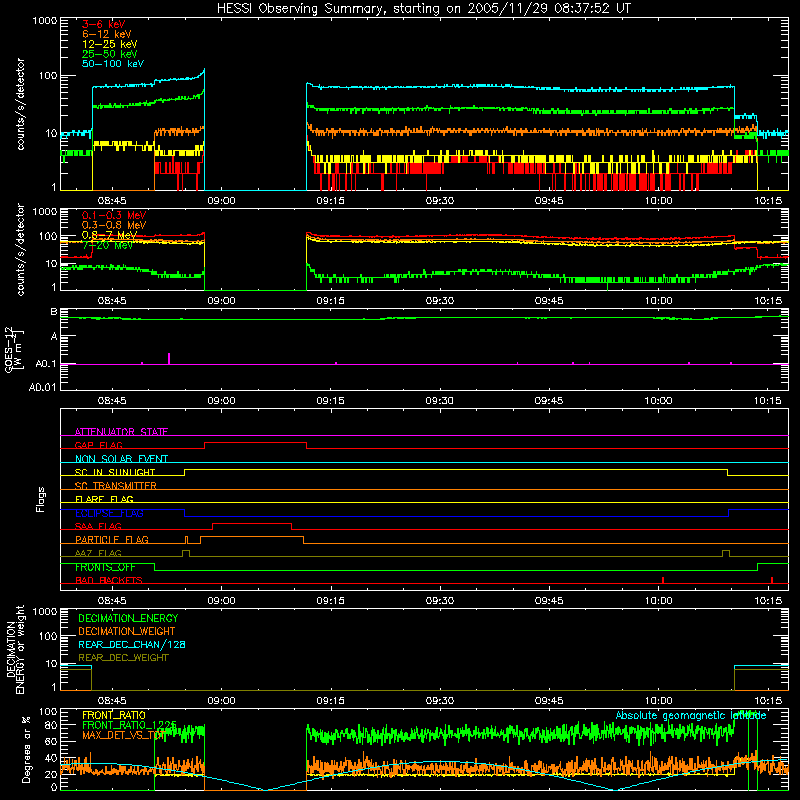Click the BAD_PACKETS flag label

(x=109, y=580)
